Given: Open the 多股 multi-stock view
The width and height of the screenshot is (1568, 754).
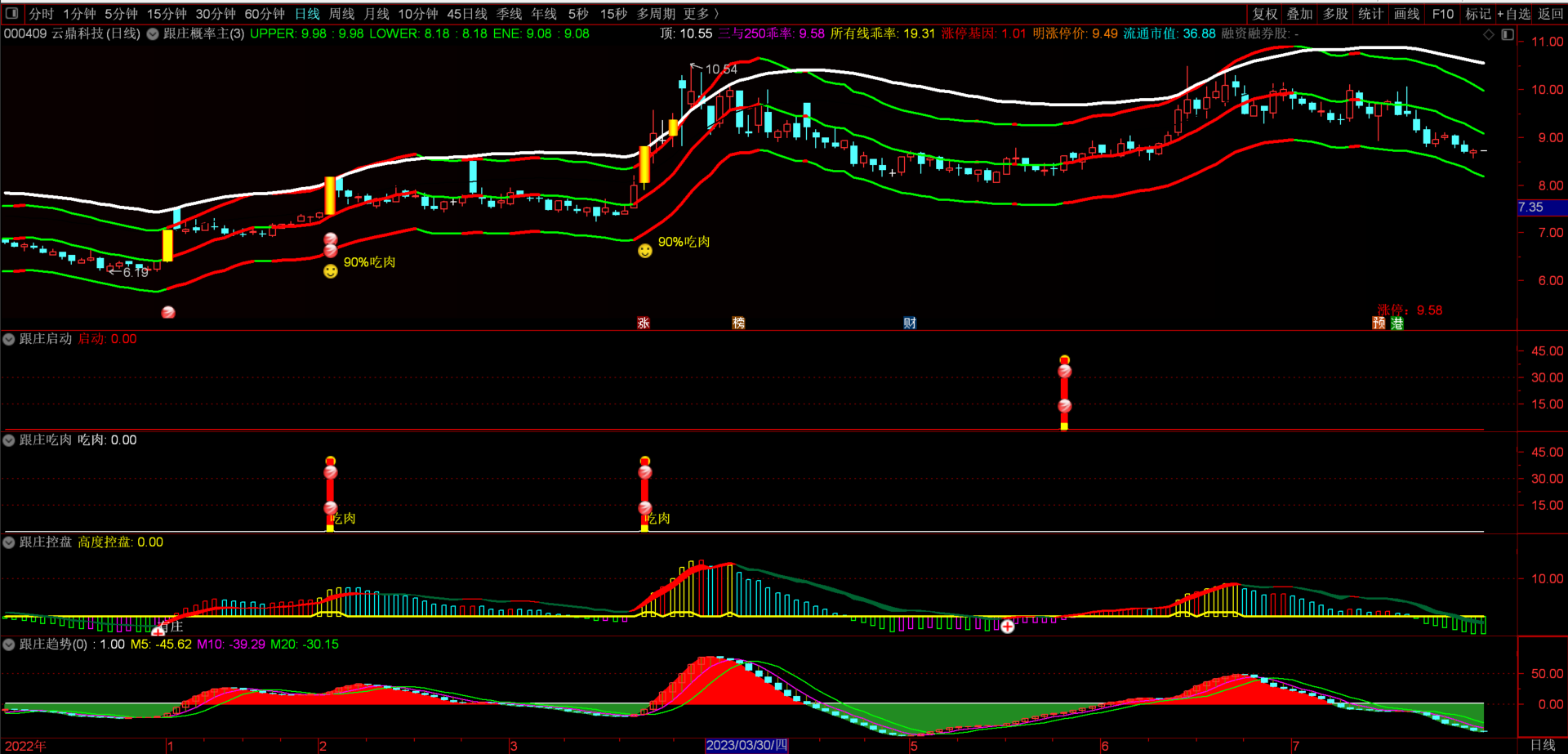Looking at the screenshot, I should point(1335,14).
